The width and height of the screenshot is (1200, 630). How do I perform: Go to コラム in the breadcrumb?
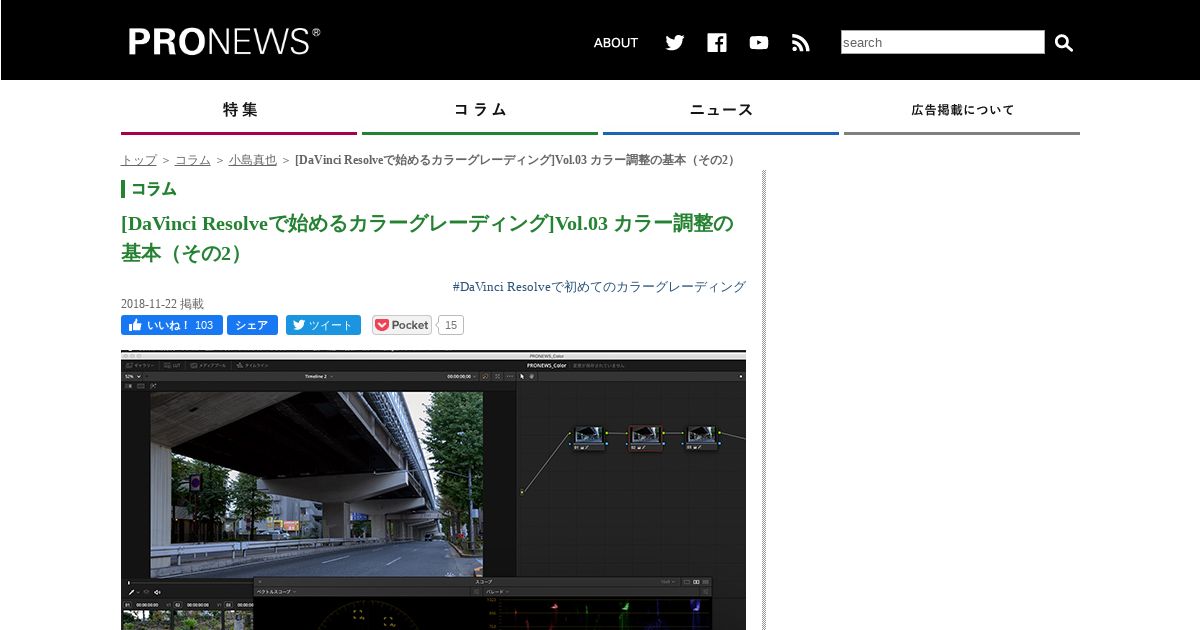(x=193, y=160)
